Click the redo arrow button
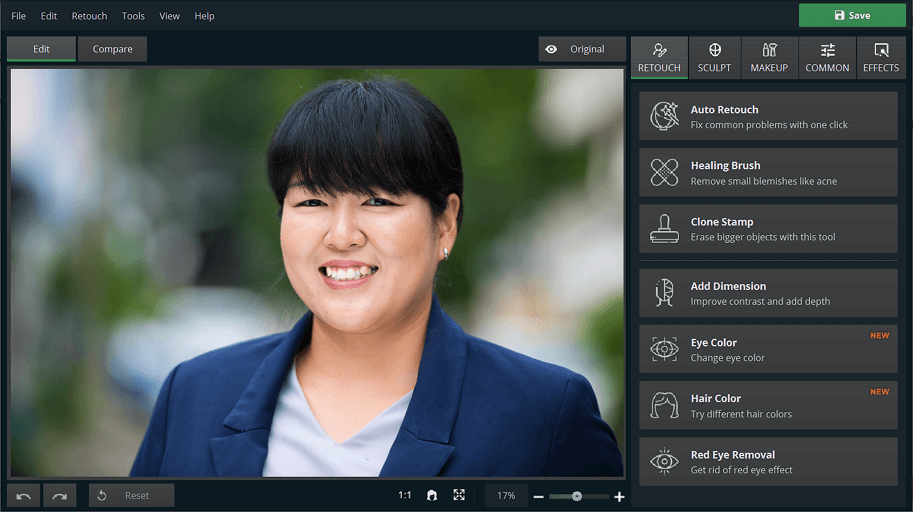 coord(60,496)
